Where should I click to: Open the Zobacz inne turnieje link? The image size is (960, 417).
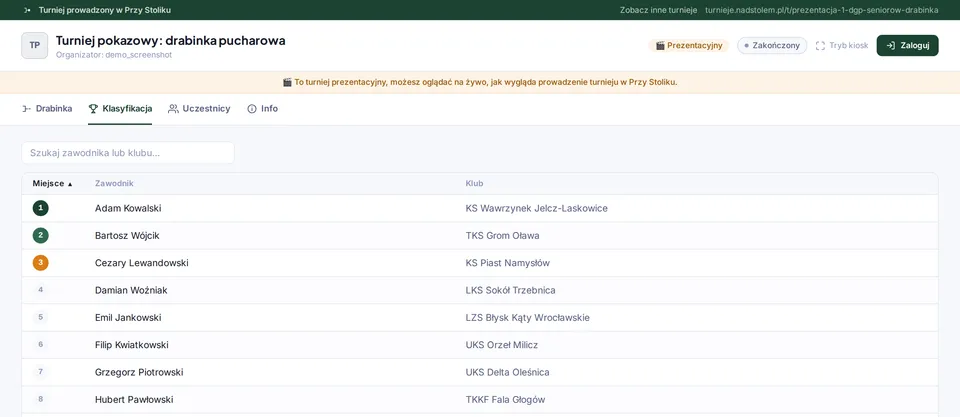pyautogui.click(x=658, y=10)
